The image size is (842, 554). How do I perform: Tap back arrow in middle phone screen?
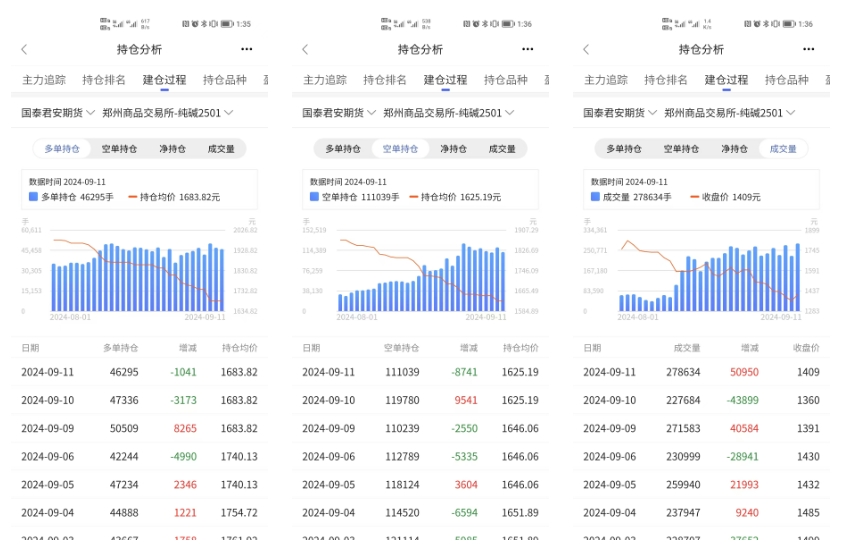pos(305,49)
